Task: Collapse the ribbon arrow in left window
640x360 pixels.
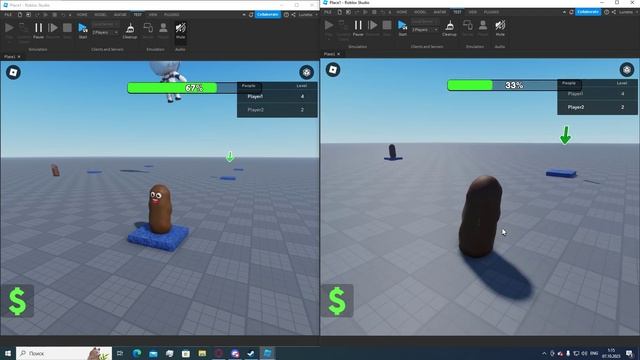Action: pos(244,15)
